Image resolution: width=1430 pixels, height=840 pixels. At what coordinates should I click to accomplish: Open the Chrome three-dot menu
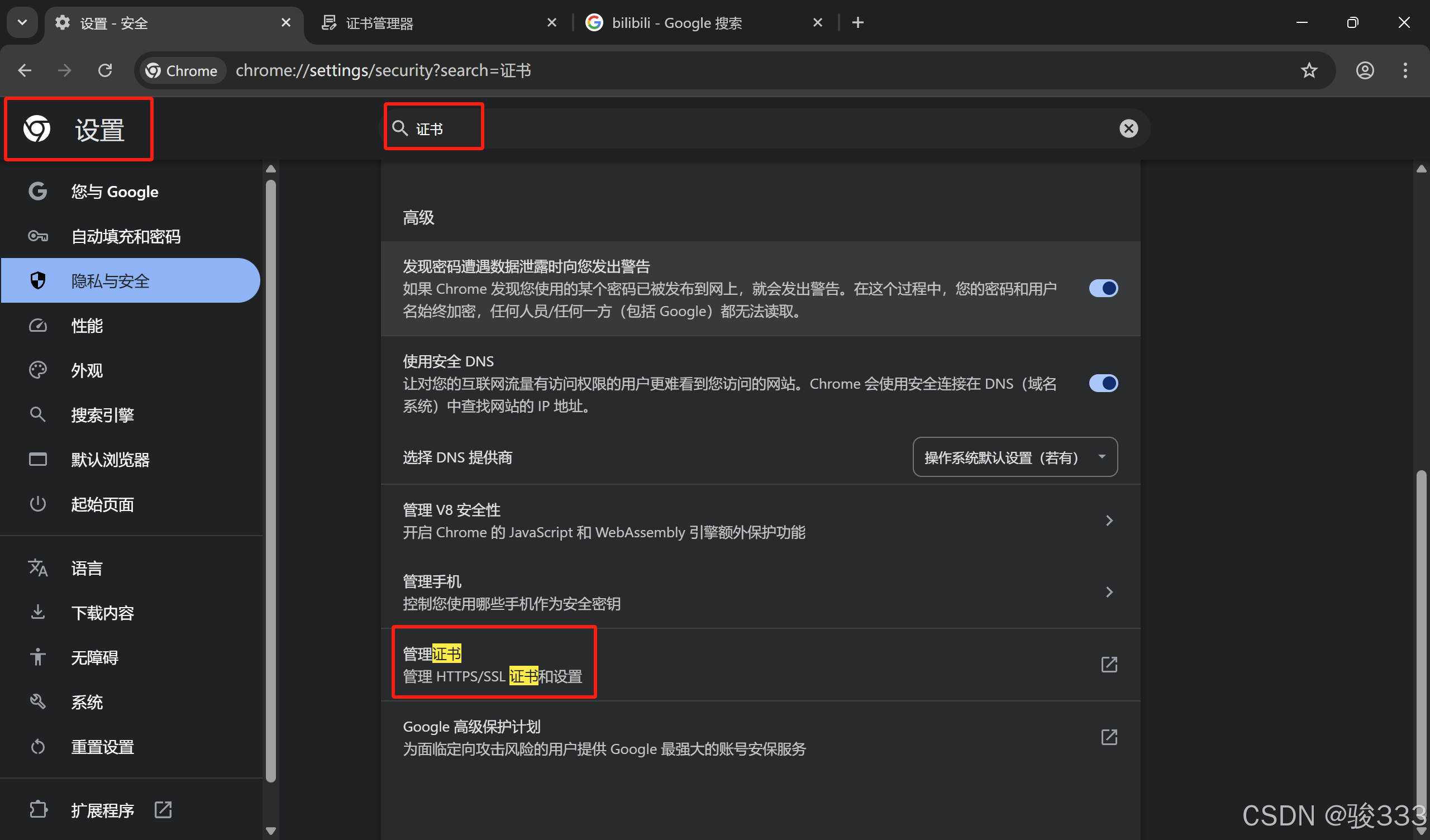coord(1404,70)
